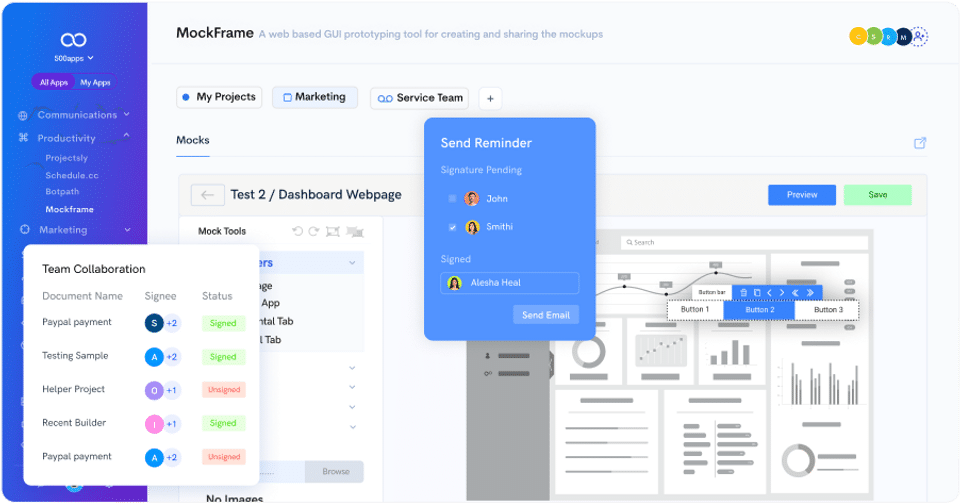Select the Mocks tab
Screen dimensions: 960x503
pos(193,140)
